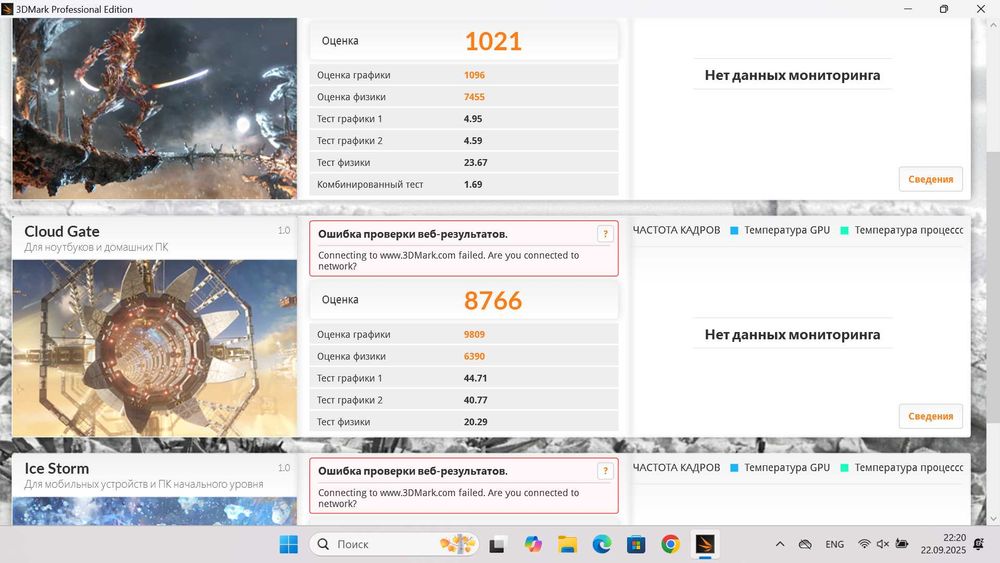Click Сведения button in the 1021 score panel

(x=930, y=179)
